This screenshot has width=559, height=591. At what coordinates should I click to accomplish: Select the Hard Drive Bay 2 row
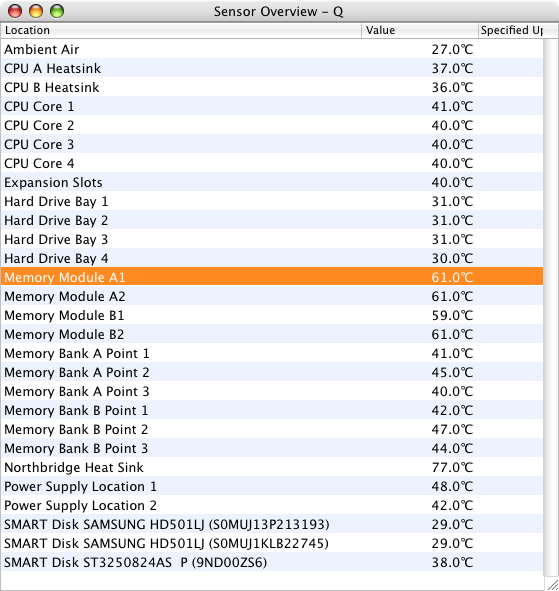pos(272,220)
